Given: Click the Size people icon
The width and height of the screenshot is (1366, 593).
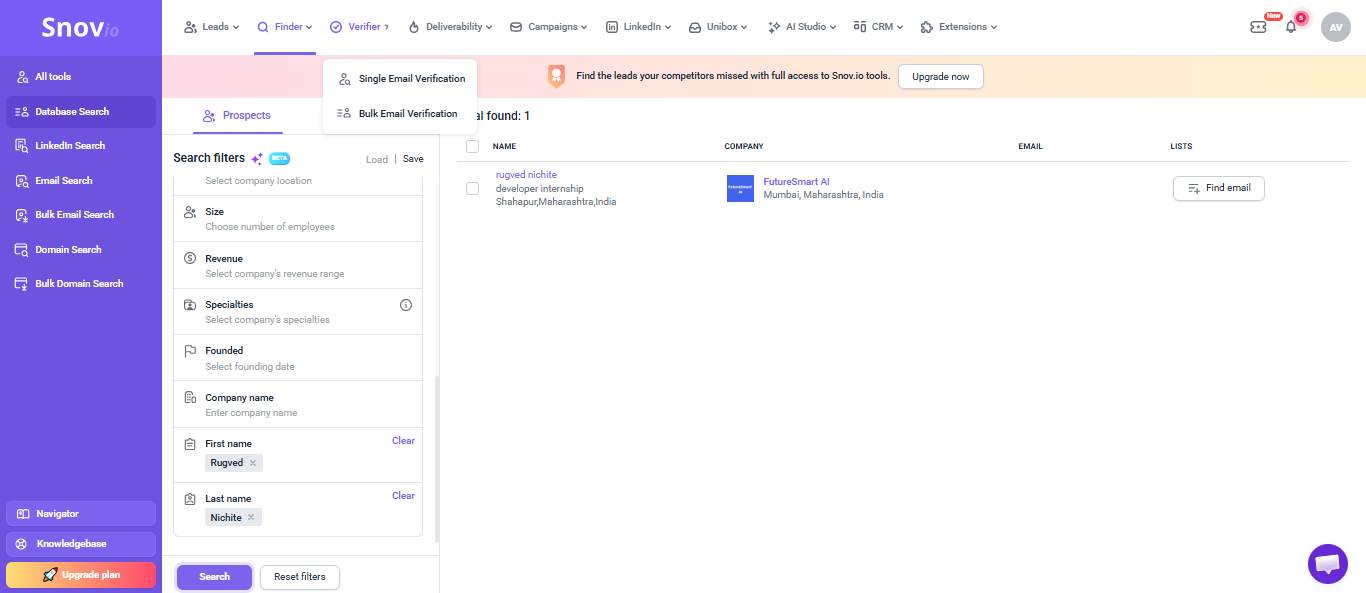Looking at the screenshot, I should pos(190,212).
